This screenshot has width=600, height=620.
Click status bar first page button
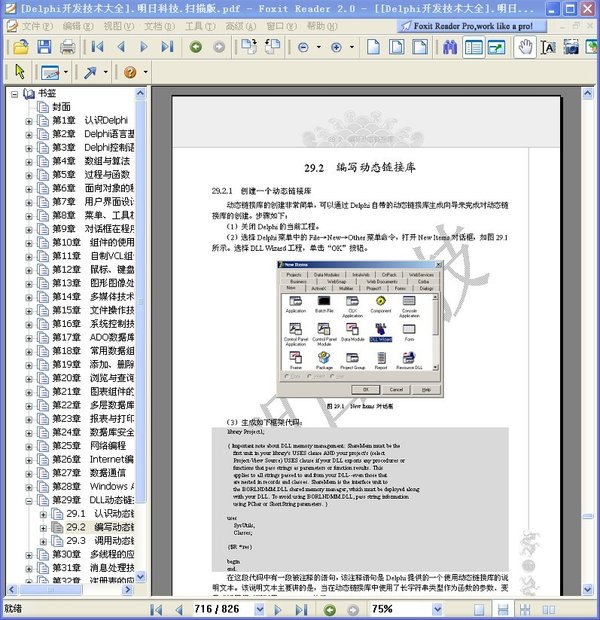pyautogui.click(x=156, y=609)
